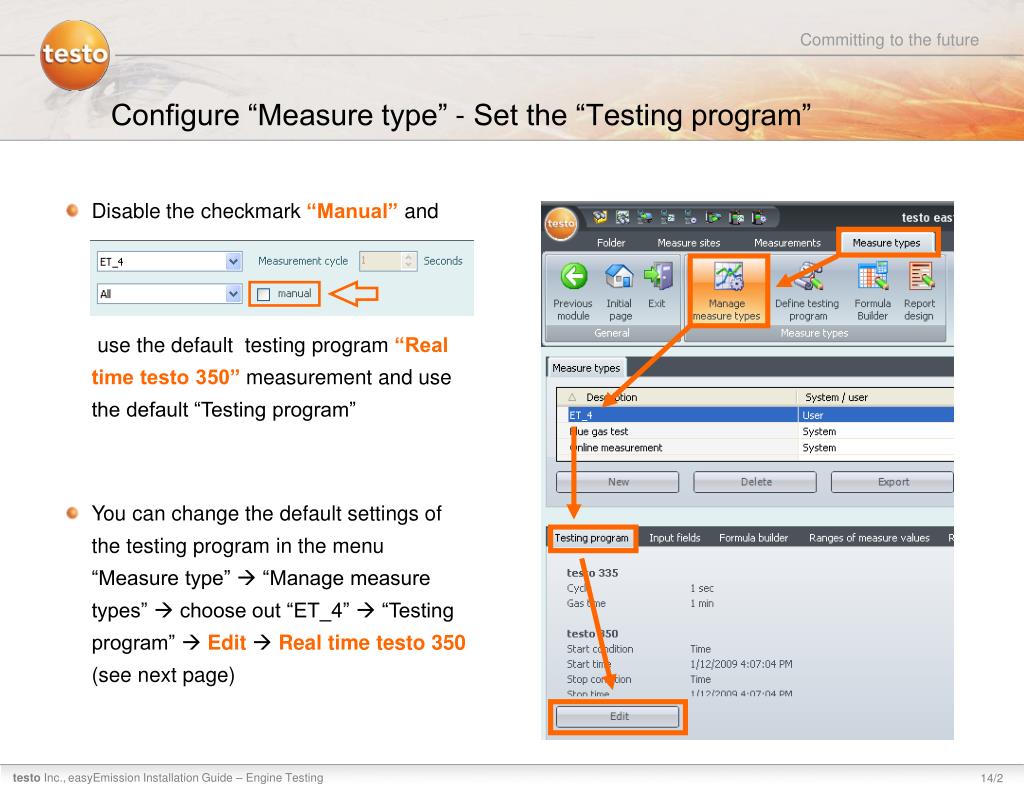Click the 1 min gas time value
This screenshot has height=791, width=1024.
click(x=702, y=604)
